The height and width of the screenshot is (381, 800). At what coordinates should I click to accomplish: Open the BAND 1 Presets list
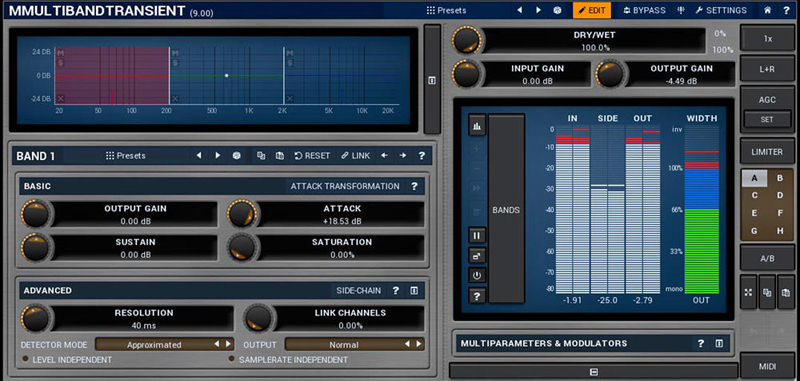click(x=126, y=156)
